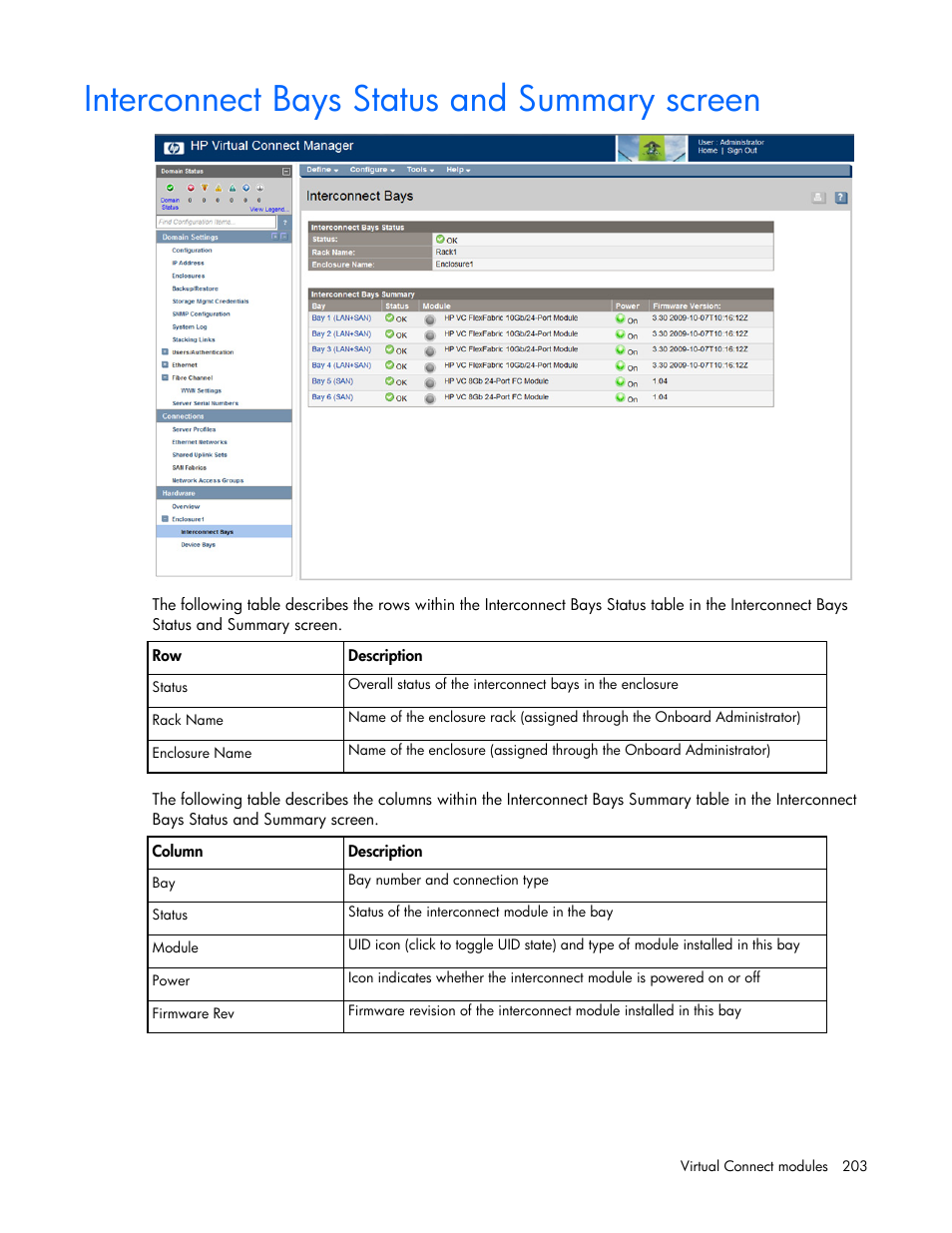This screenshot has width=952, height=1233.
Task: Click the Domain Status link
Action: click(171, 204)
